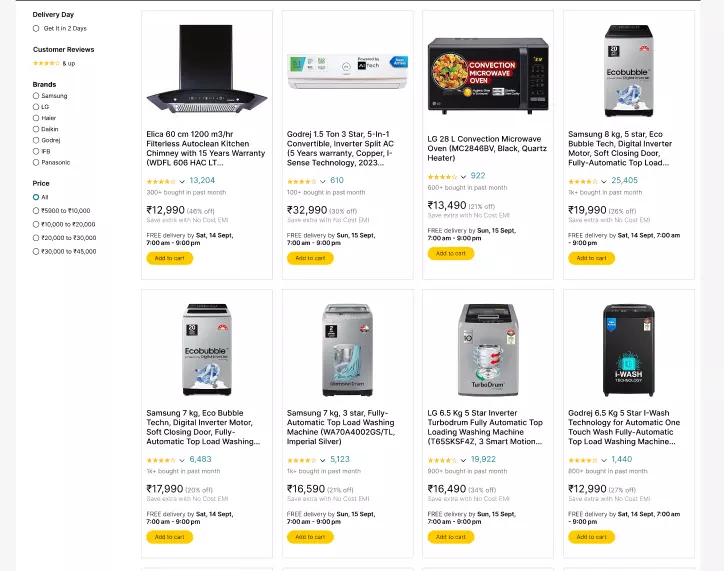Expand rating dropdown for Elica chimney

pos(182,181)
